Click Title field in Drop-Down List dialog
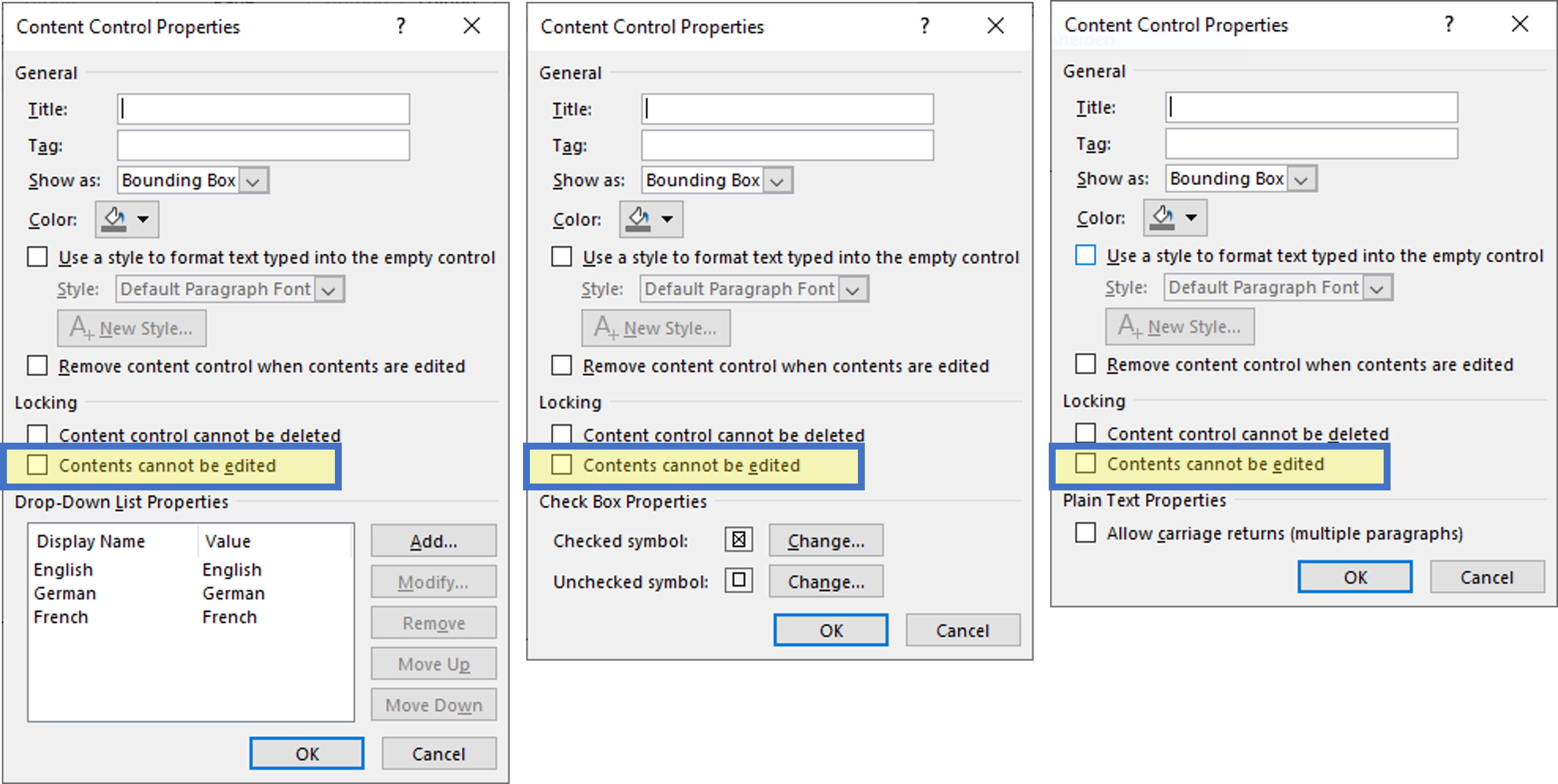The height and width of the screenshot is (784, 1558). tap(263, 109)
